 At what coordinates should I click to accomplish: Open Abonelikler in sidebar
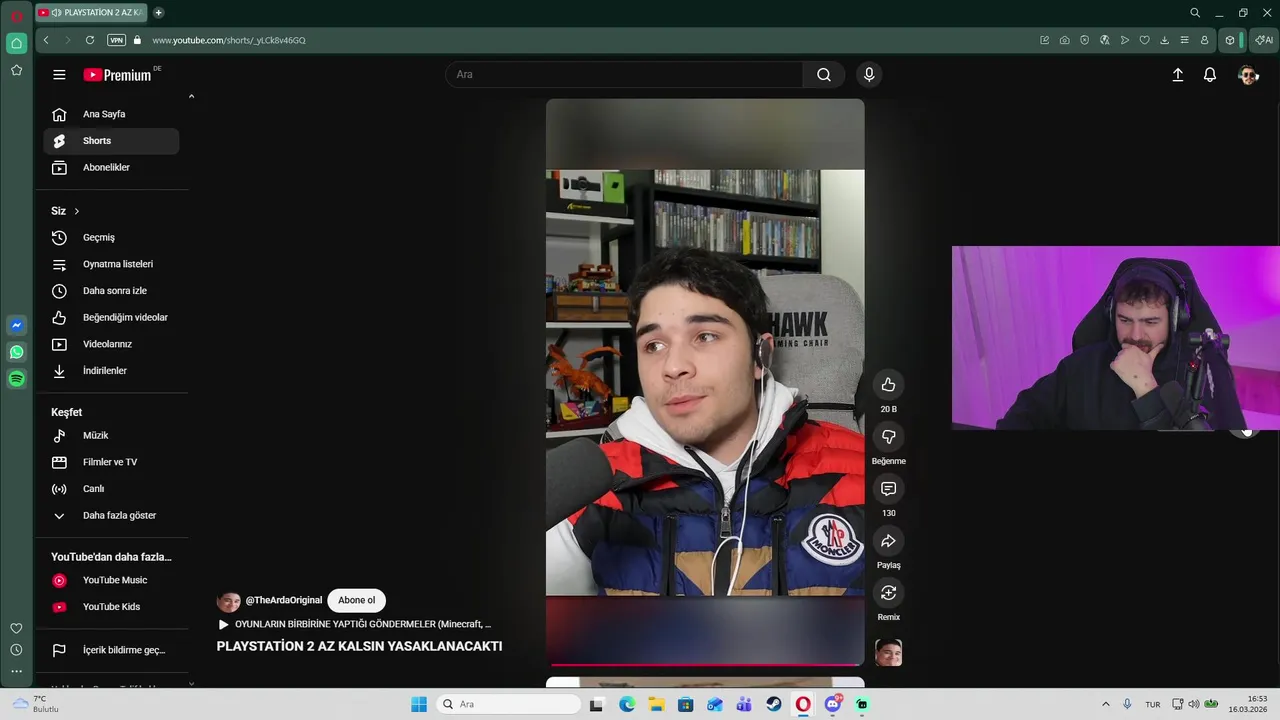111,168
